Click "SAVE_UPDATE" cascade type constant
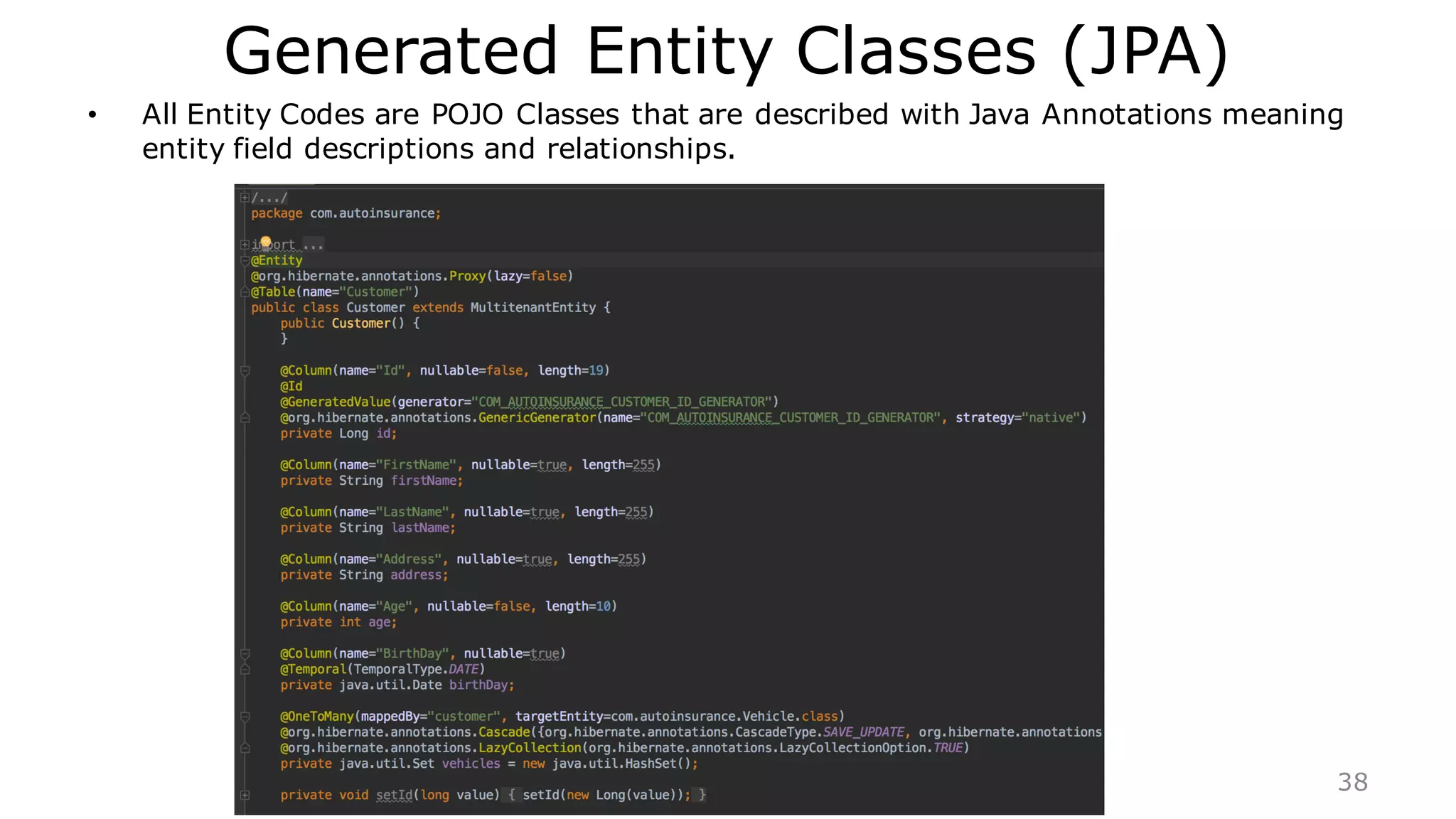Screen dimensions: 1456x819 [864, 732]
